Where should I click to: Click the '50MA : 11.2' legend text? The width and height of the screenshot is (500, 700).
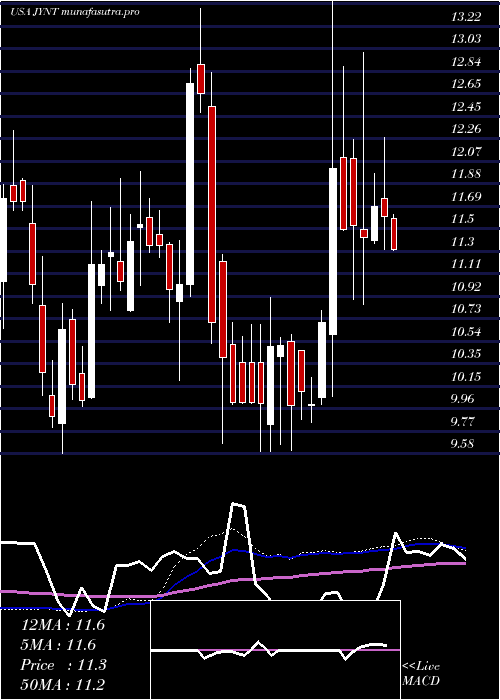[63, 685]
